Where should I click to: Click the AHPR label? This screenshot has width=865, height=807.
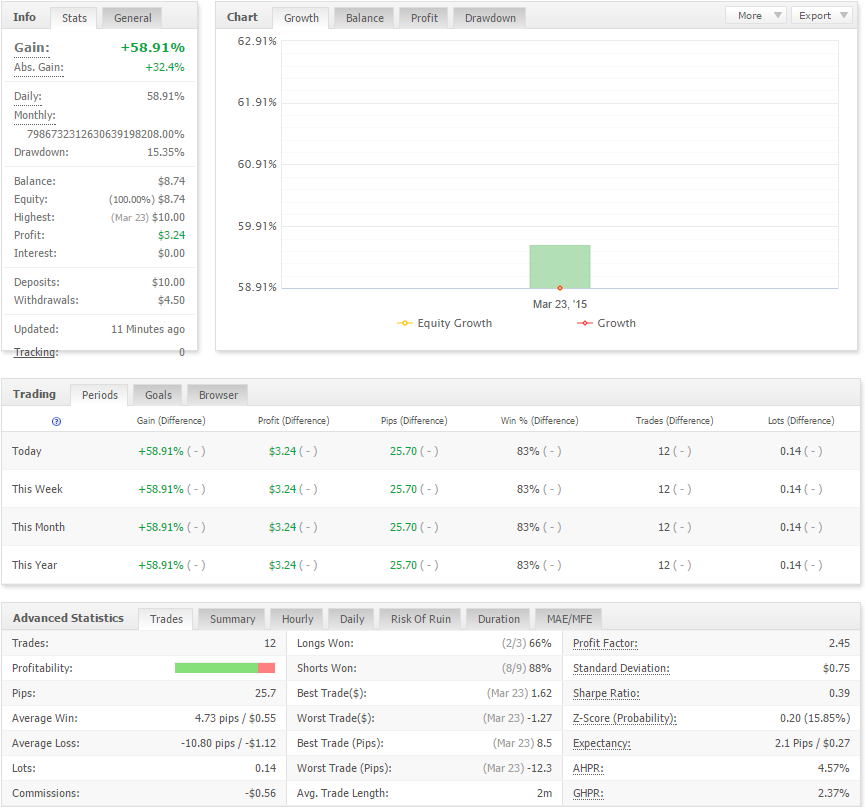point(589,768)
